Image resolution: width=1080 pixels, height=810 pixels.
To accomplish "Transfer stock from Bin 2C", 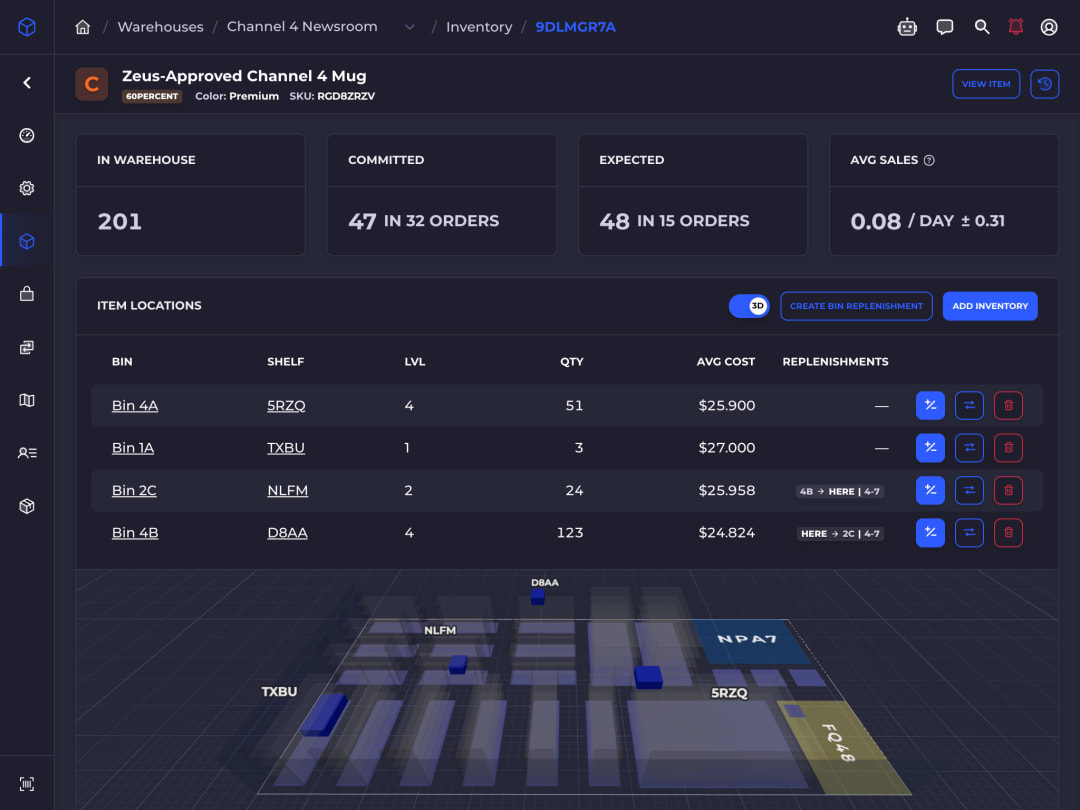I will 969,490.
